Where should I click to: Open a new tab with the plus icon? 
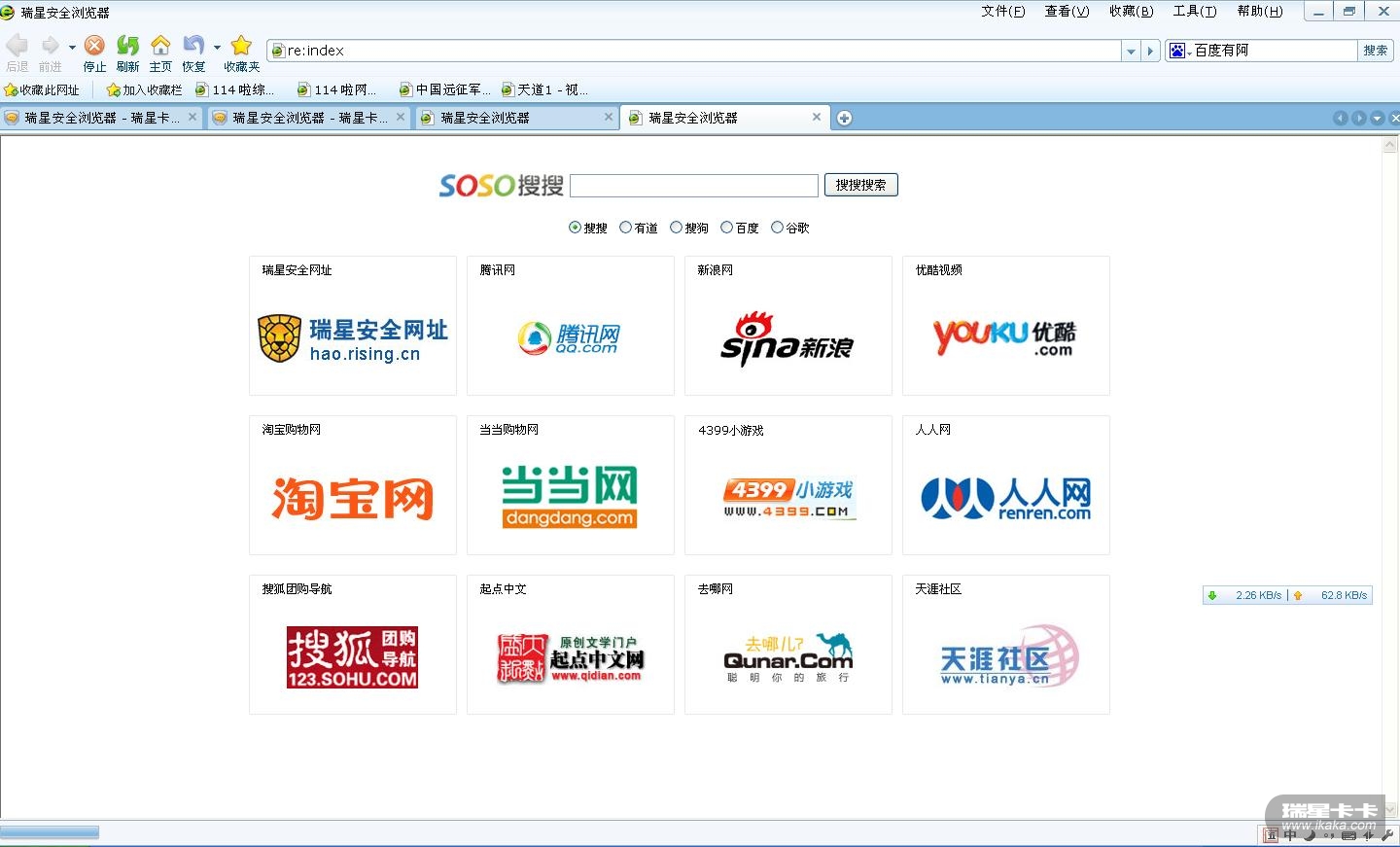(x=844, y=119)
